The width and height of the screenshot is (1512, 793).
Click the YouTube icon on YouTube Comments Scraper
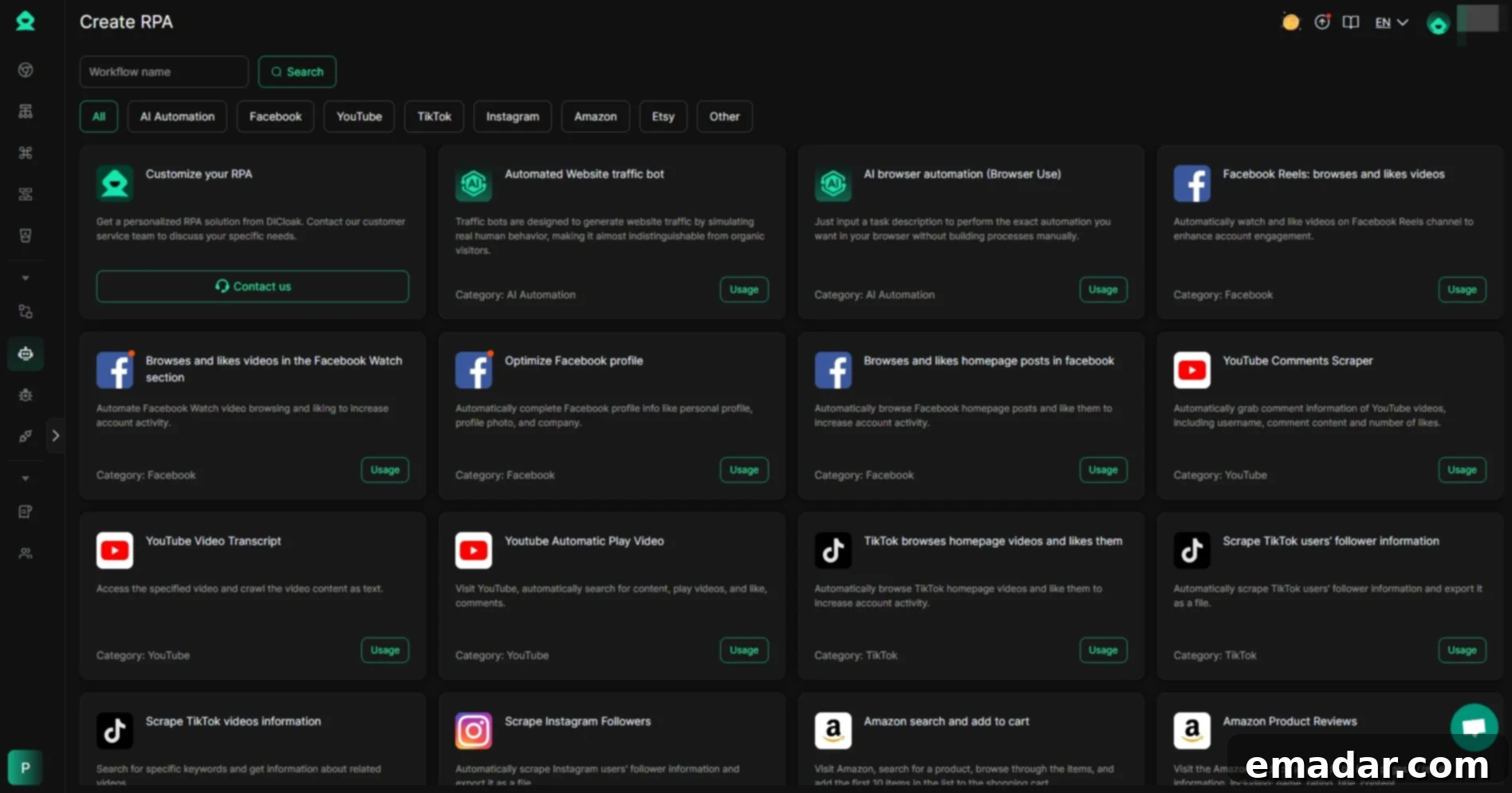[x=1191, y=370]
